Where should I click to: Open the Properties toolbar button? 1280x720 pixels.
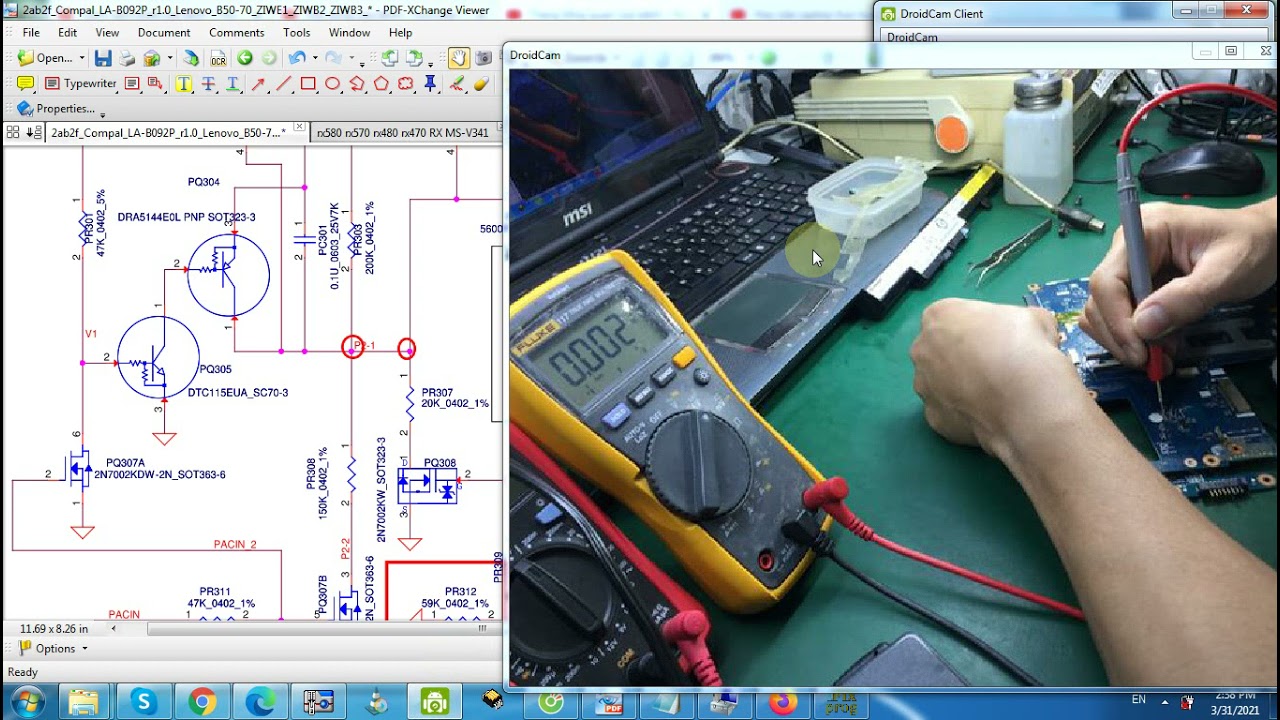coord(57,108)
